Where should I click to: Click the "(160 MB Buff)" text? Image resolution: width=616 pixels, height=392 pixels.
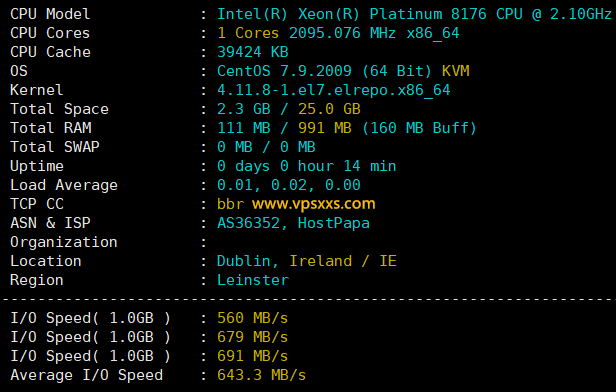[x=419, y=128]
